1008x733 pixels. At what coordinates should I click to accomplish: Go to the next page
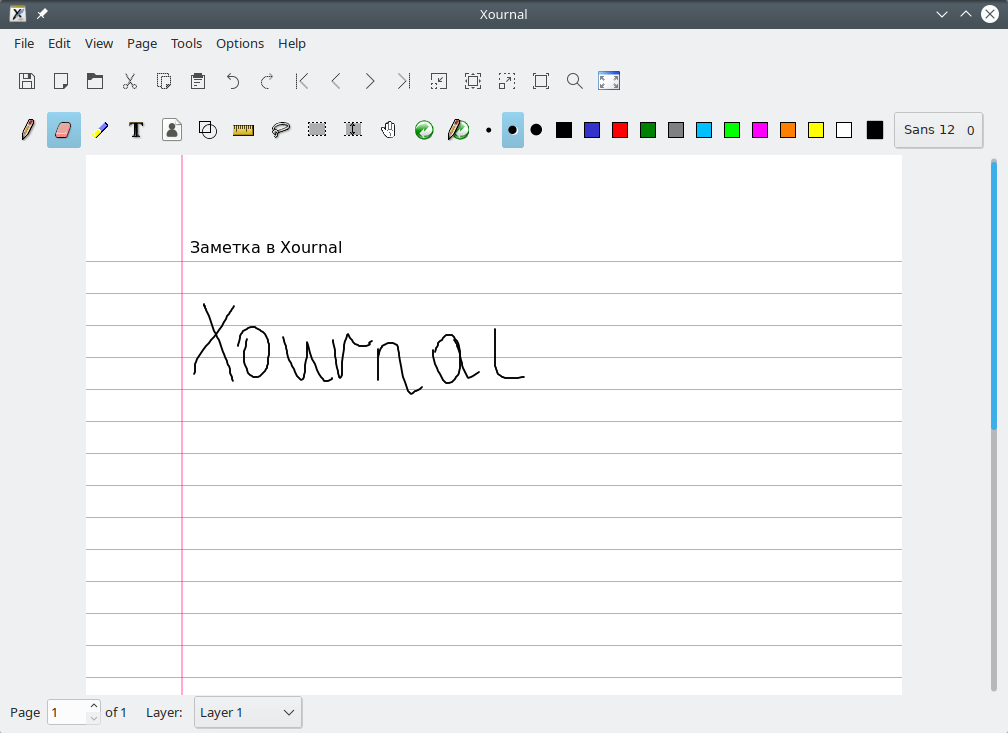(x=370, y=81)
